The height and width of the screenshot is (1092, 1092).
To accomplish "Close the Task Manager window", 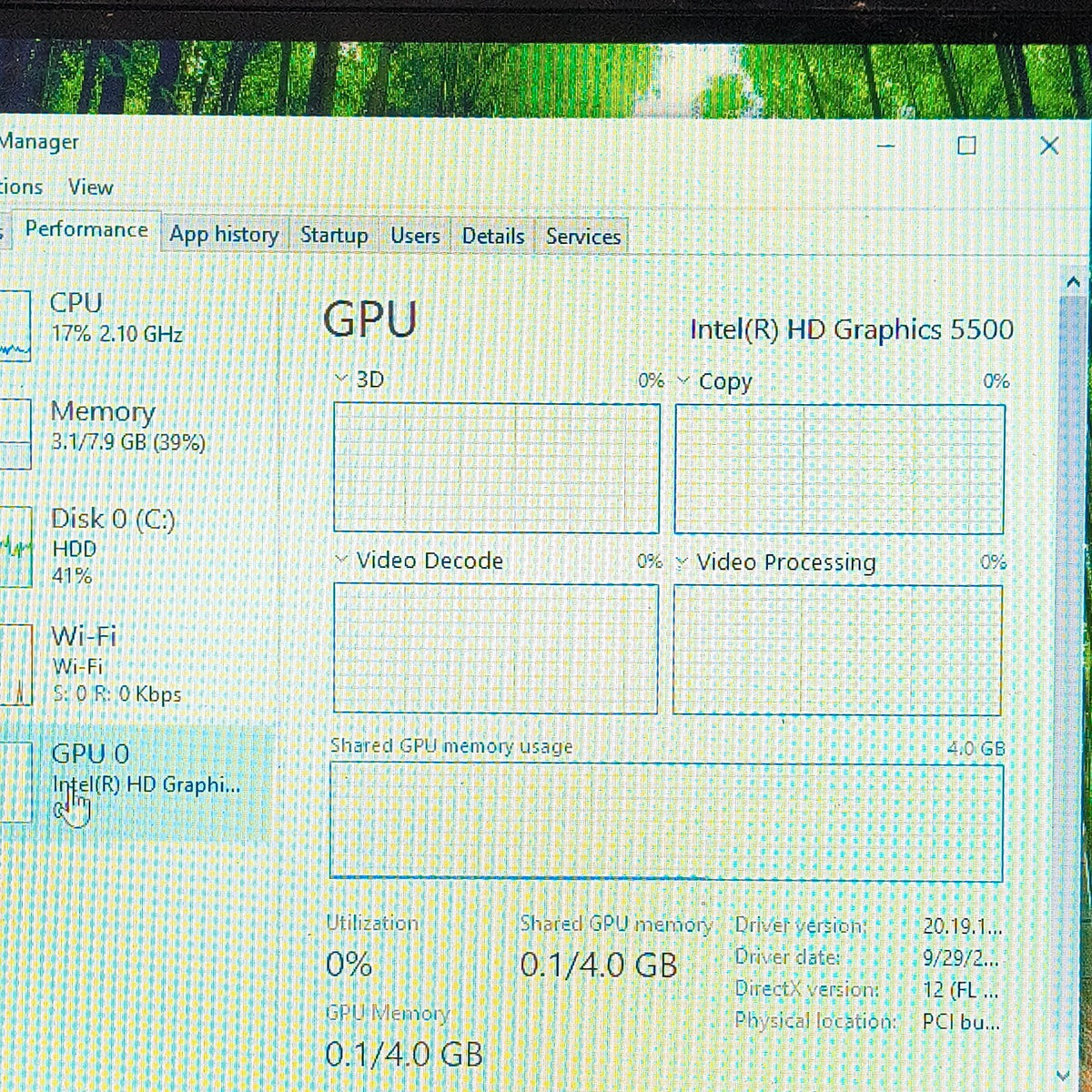I will click(1048, 146).
